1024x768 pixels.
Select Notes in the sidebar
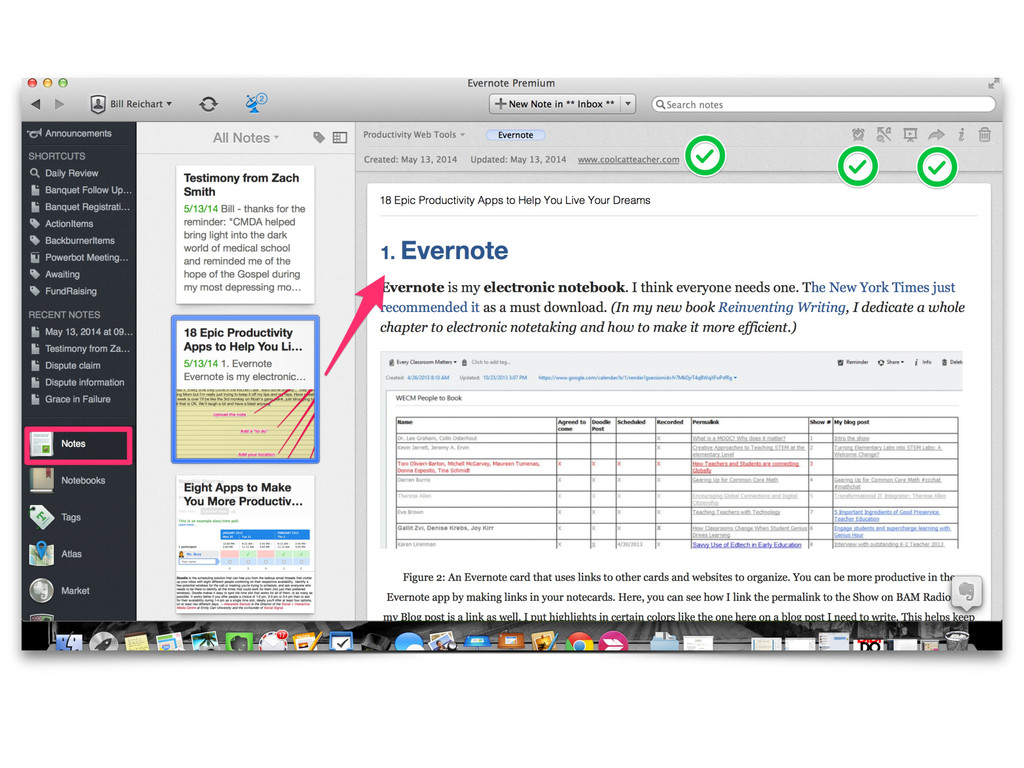78,445
